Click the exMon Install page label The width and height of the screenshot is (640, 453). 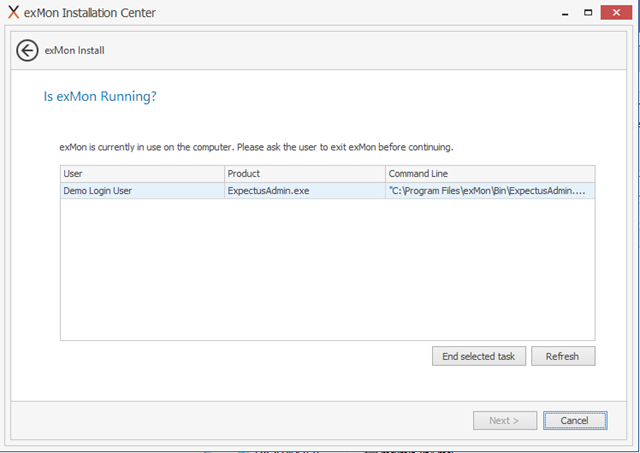point(74,51)
